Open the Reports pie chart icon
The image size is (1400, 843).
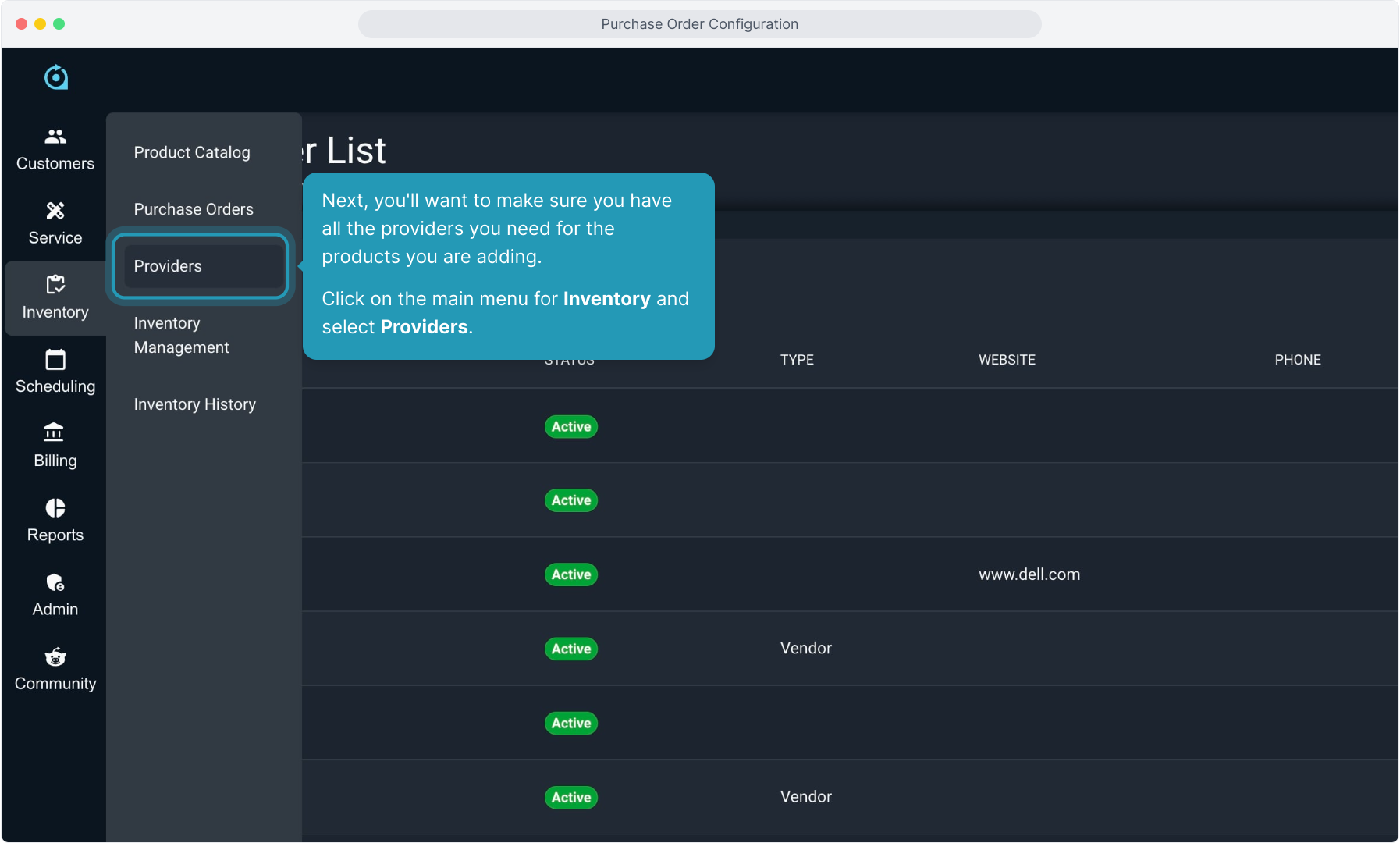point(55,508)
